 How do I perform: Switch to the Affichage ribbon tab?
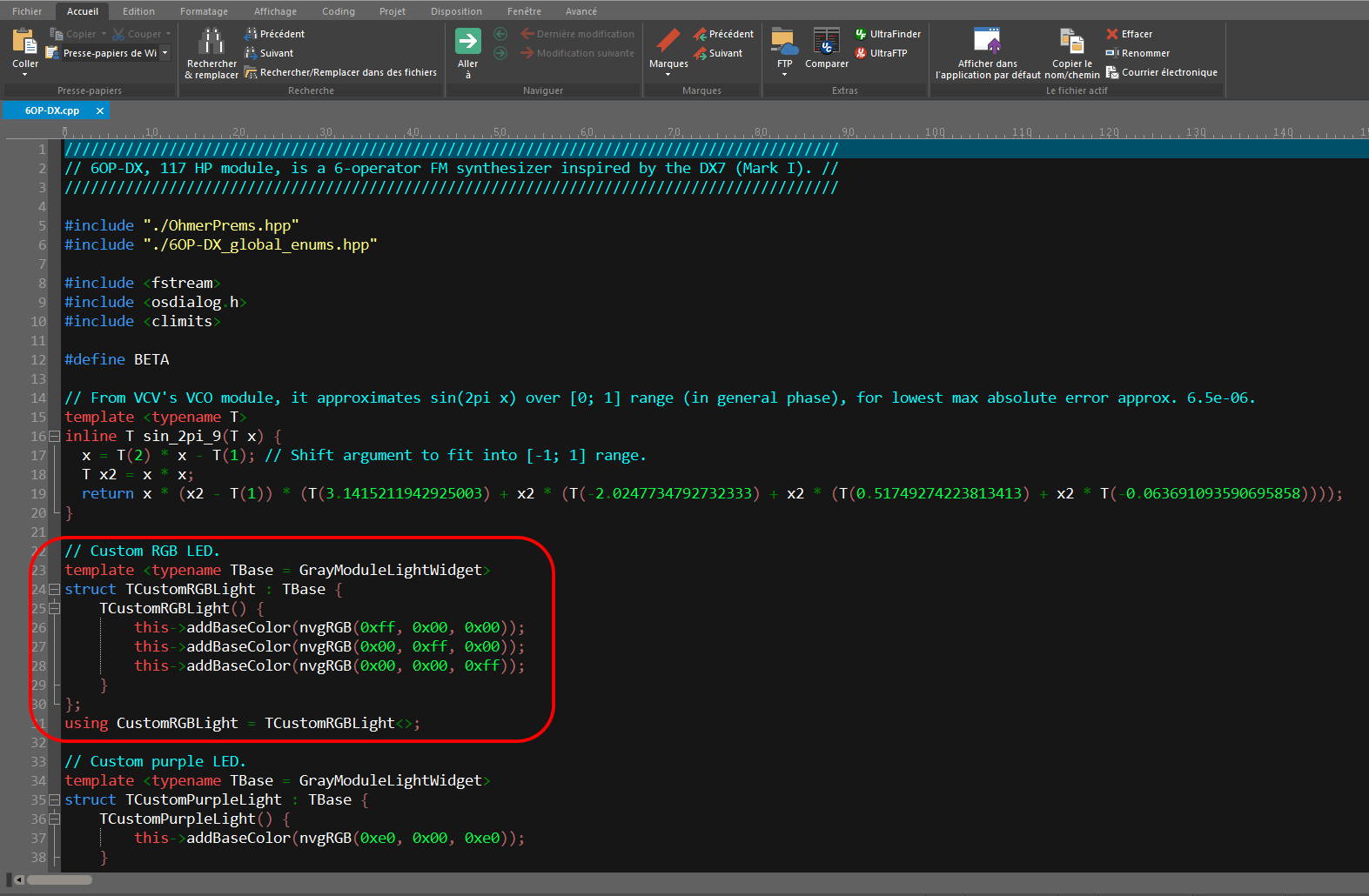(275, 11)
